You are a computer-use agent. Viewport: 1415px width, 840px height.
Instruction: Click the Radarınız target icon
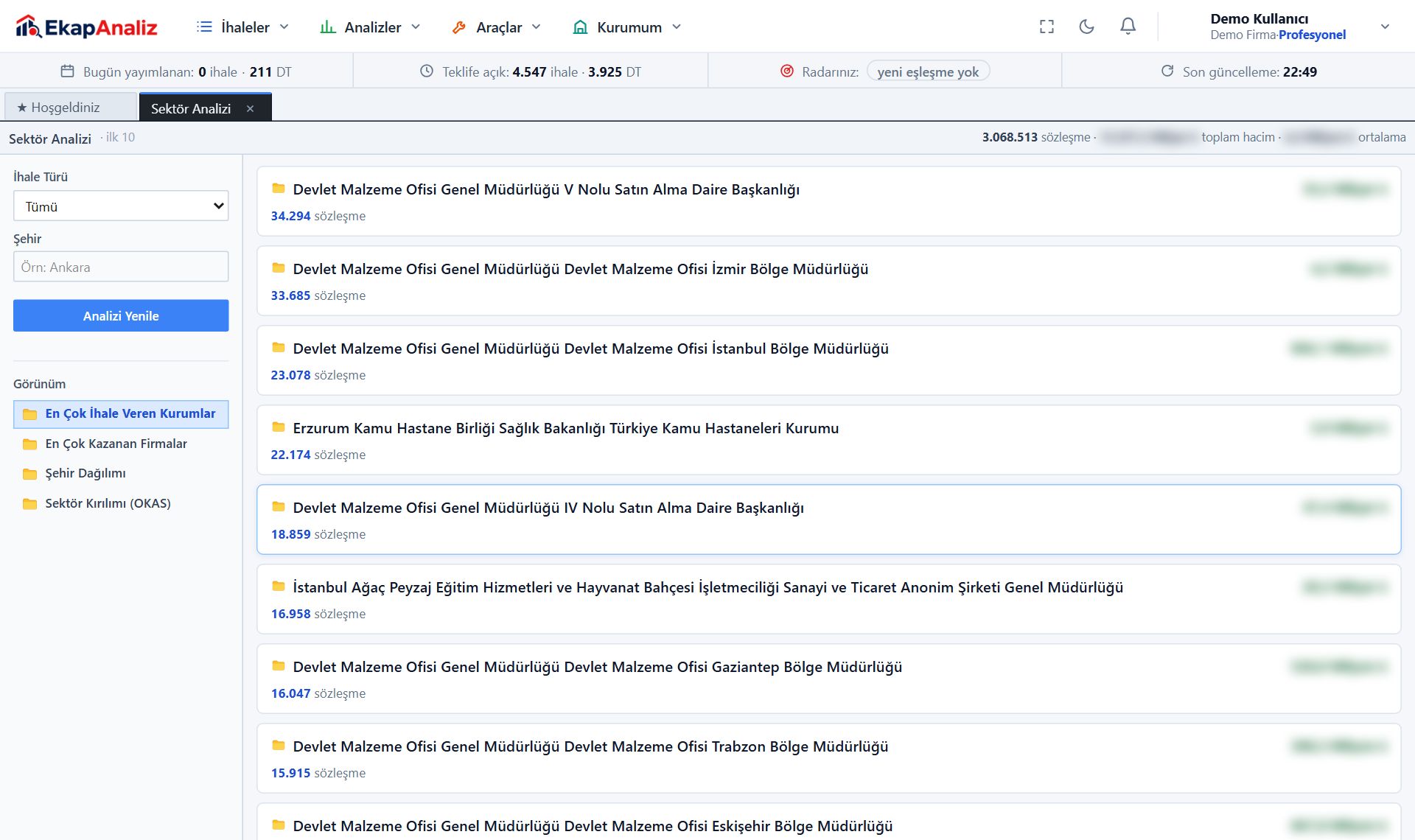787,71
